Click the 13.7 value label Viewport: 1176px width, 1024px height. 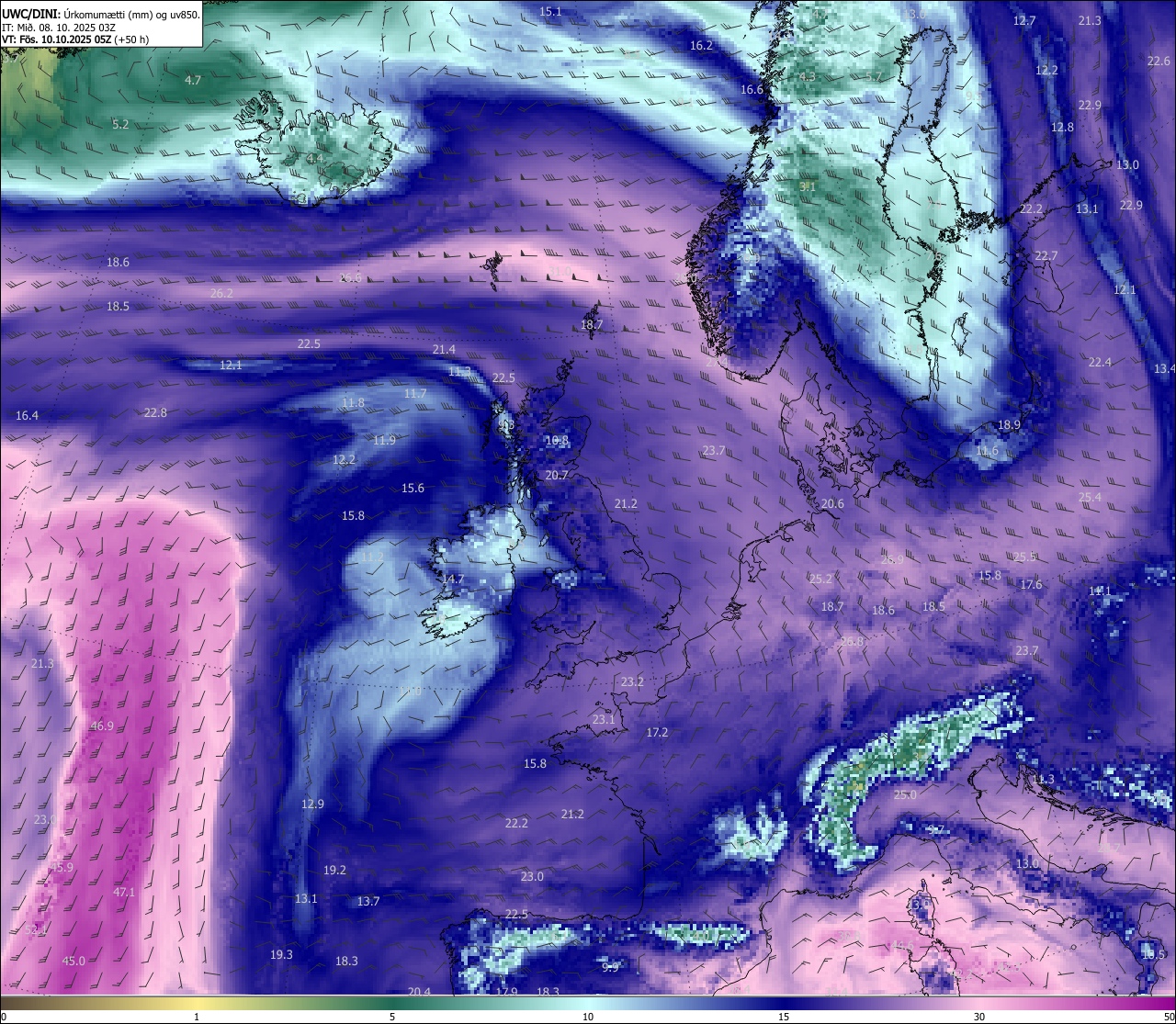[x=368, y=901]
